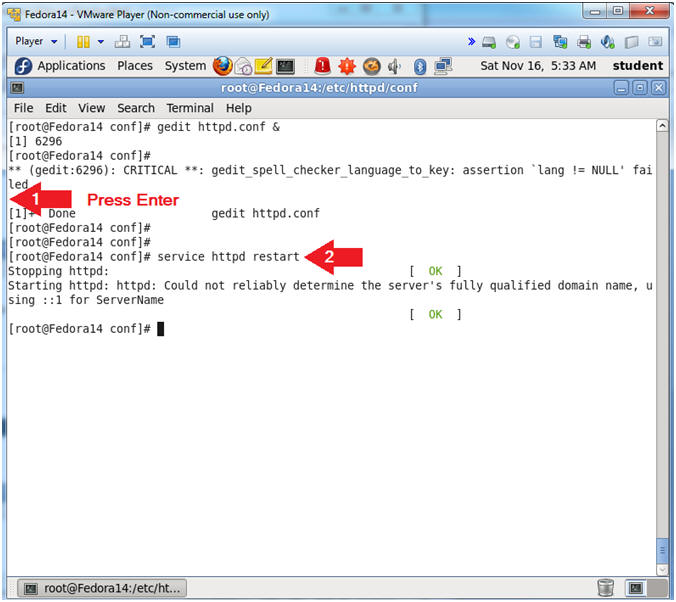Click the network adapter device icon

pos(560,42)
